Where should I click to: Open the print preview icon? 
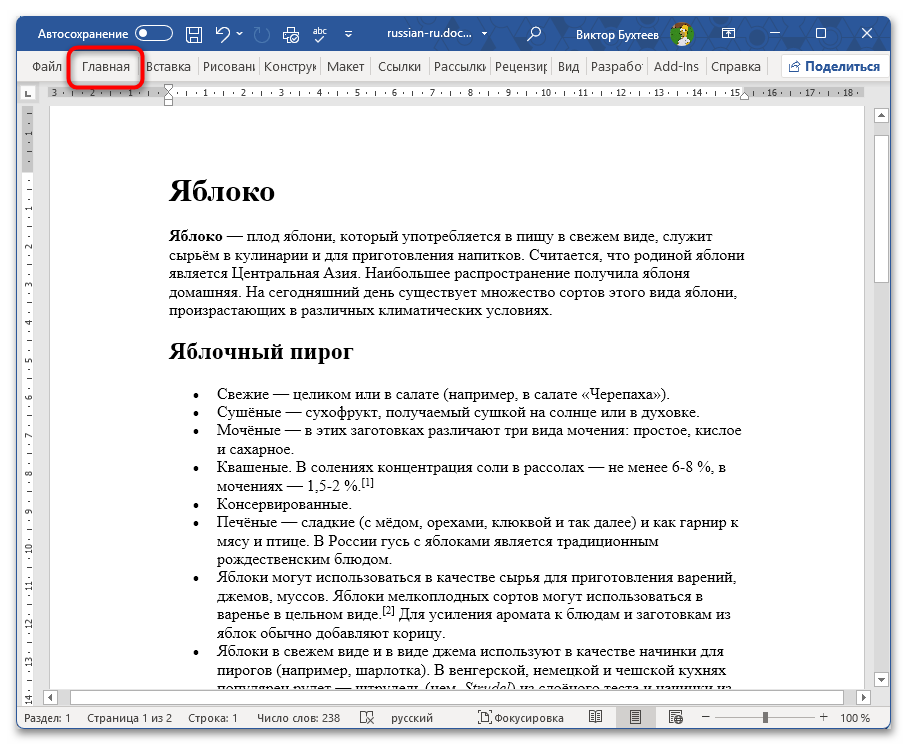point(290,35)
